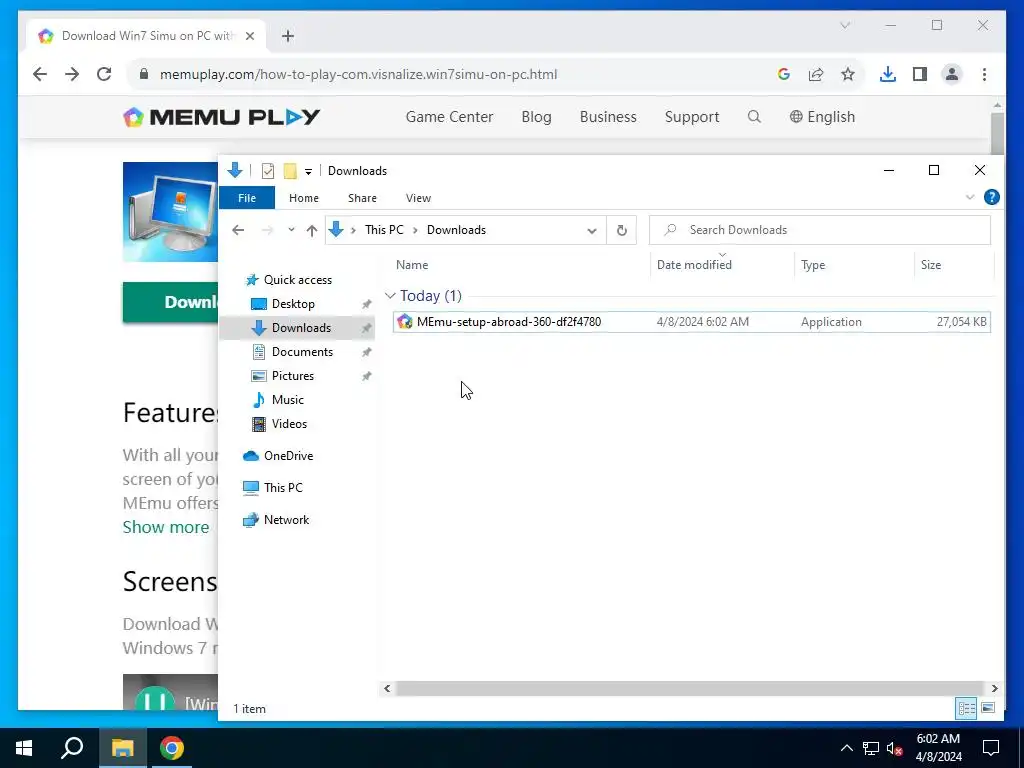Viewport: 1024px width, 768px height.
Task: Open a new Chrome tab
Action: (288, 36)
